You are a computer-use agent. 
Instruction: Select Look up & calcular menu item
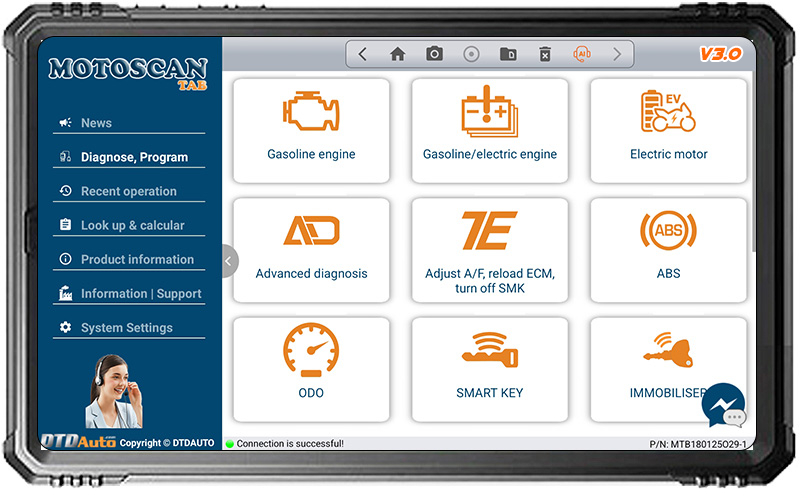(x=129, y=225)
